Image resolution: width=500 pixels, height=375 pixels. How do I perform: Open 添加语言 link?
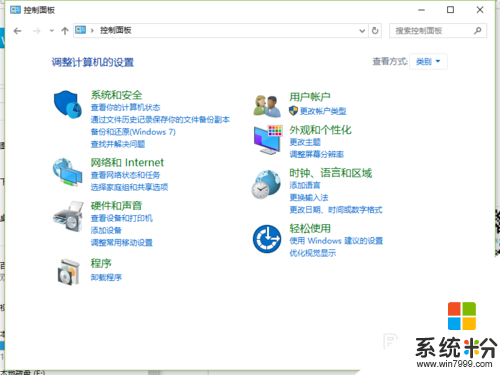click(x=305, y=185)
